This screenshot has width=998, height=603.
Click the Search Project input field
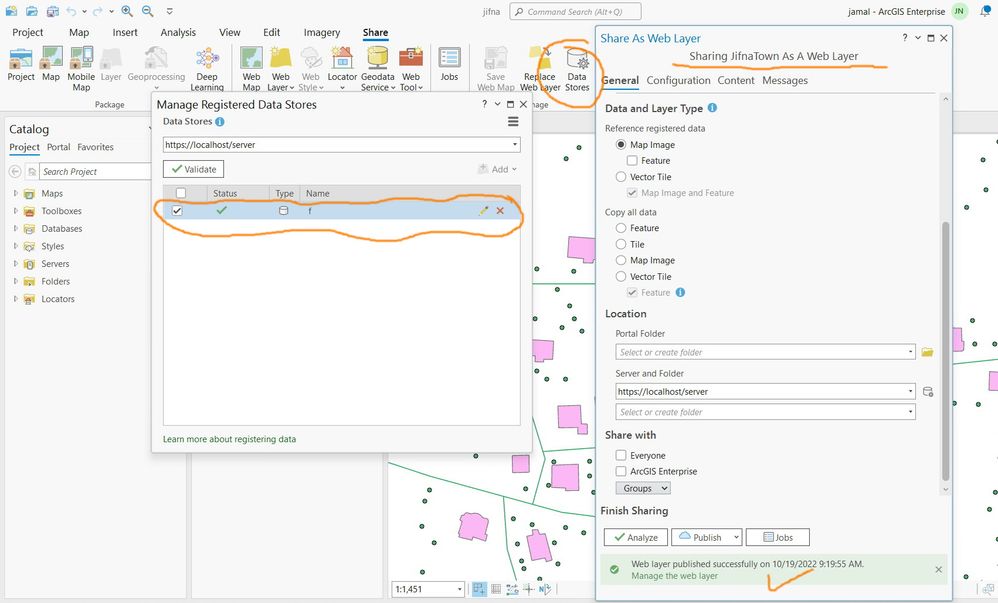95,172
